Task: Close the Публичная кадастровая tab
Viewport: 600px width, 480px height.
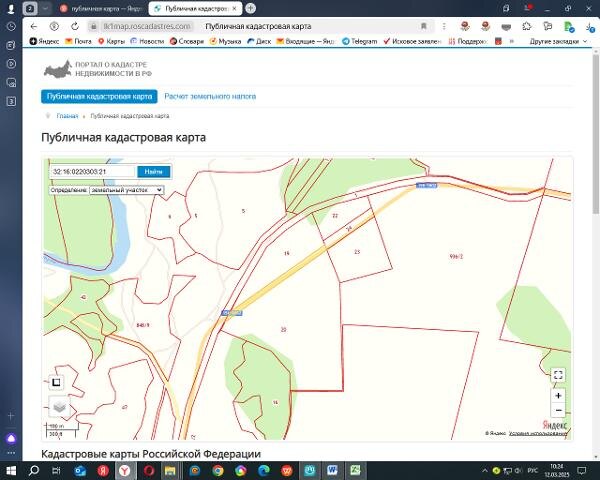Action: point(235,8)
